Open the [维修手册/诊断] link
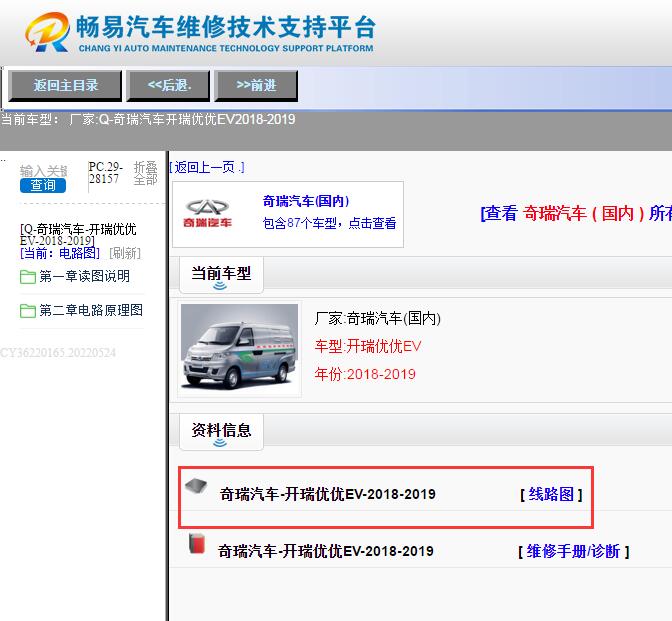 573,552
